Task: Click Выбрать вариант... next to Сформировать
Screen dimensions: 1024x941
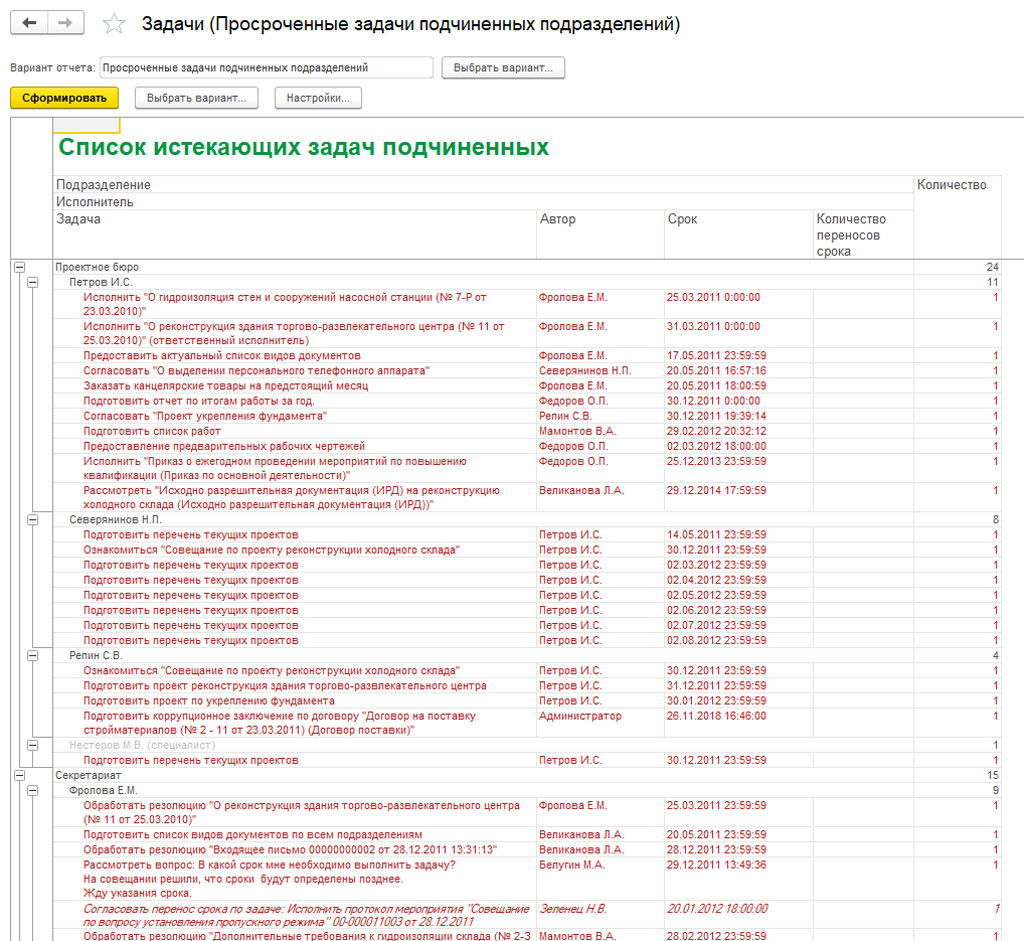Action: pos(196,98)
